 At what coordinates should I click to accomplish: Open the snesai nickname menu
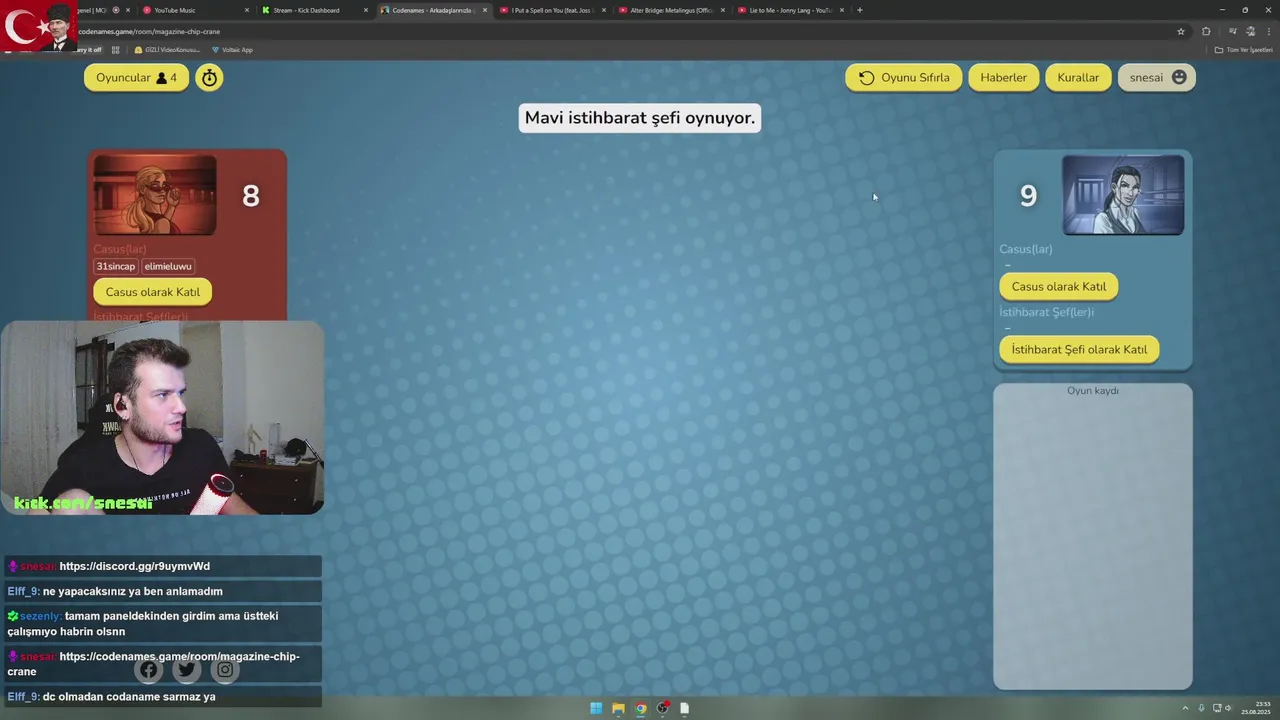[1157, 78]
